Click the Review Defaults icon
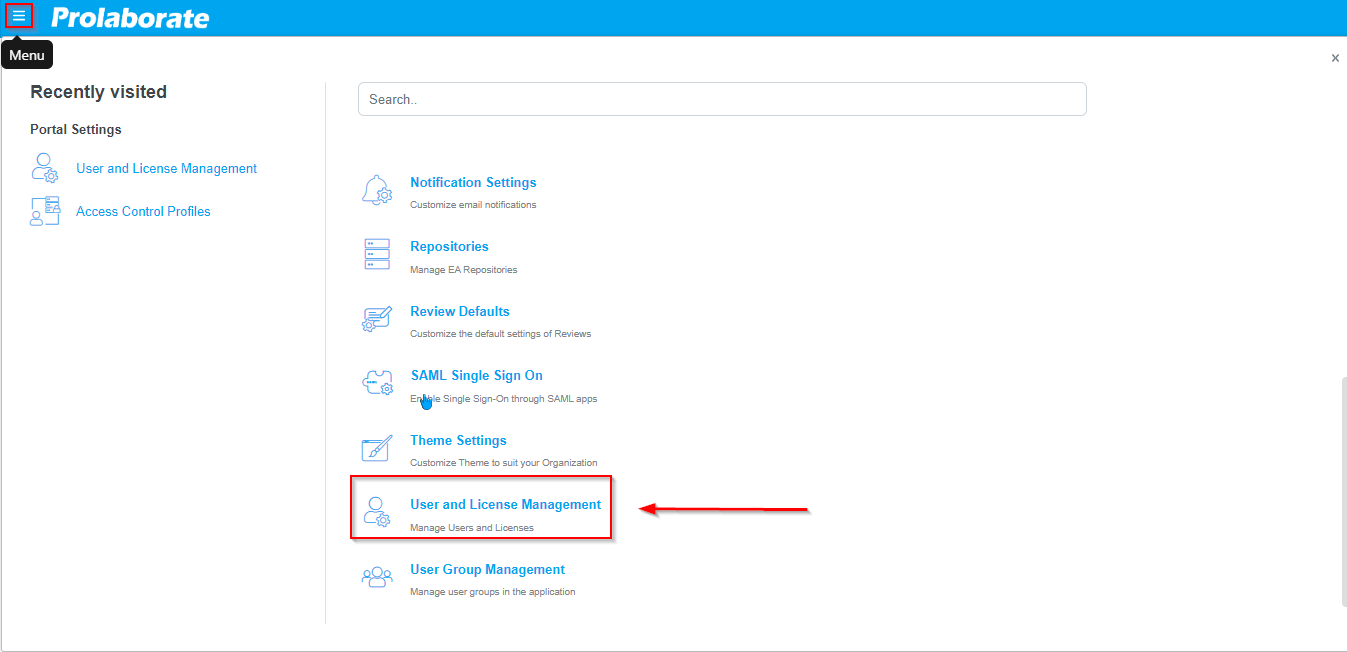 [377, 319]
